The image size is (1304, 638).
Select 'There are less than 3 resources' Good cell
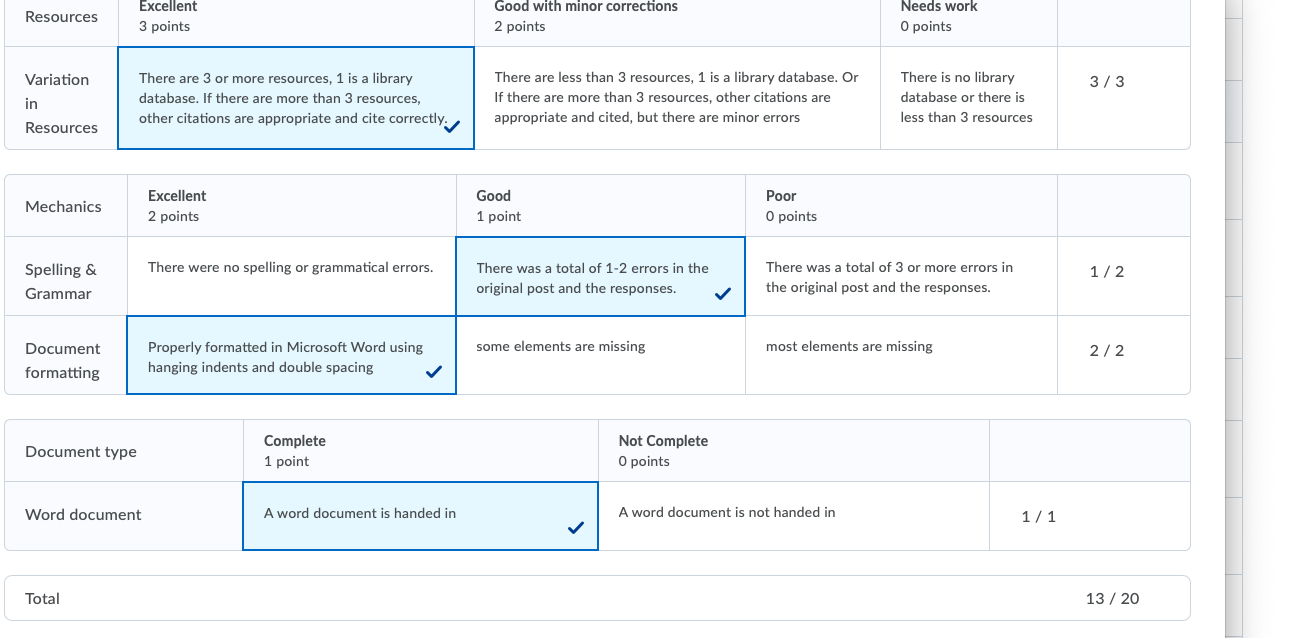677,98
